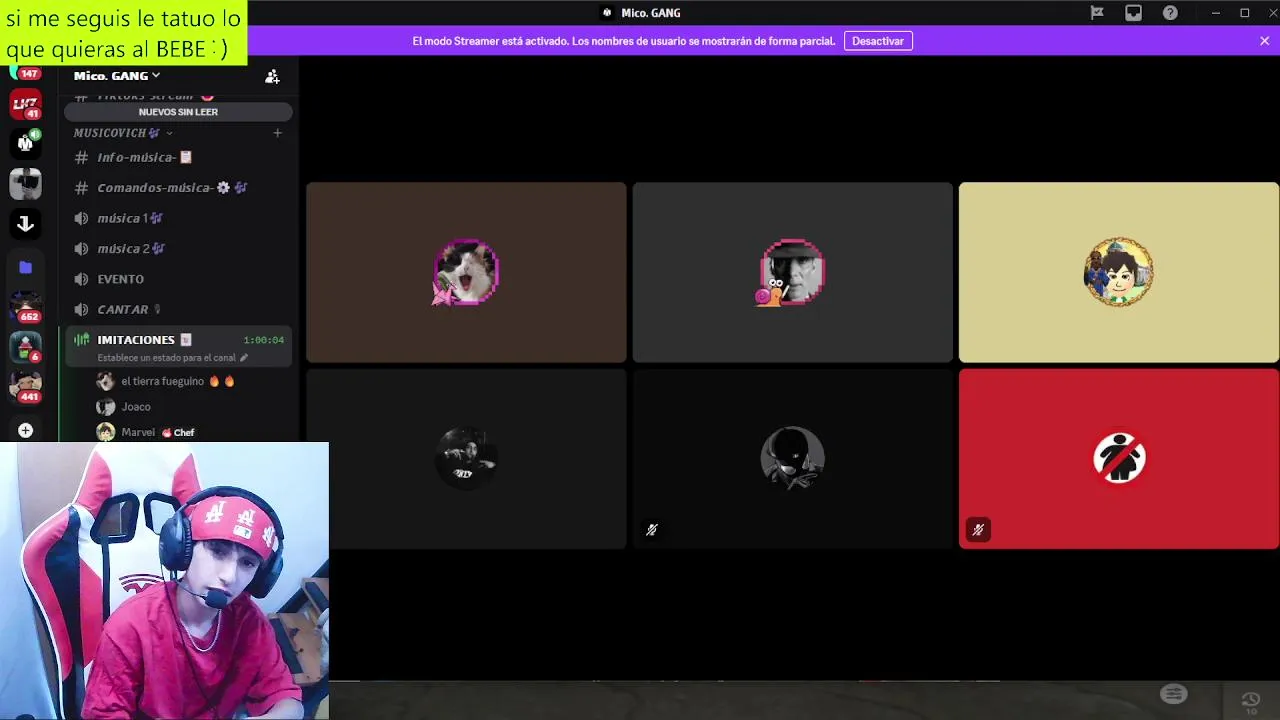Join the CANTAR voice channel
The image size is (1280, 720).
pyautogui.click(x=178, y=309)
